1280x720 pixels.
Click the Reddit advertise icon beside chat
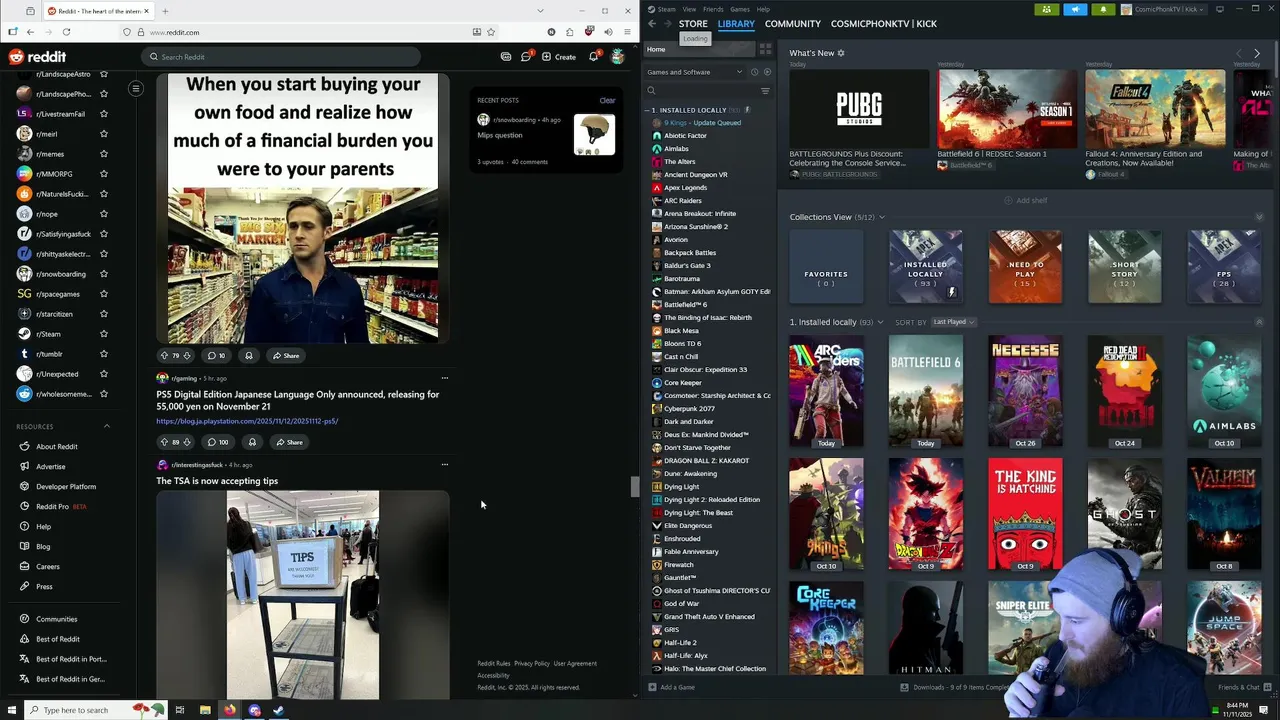(506, 57)
